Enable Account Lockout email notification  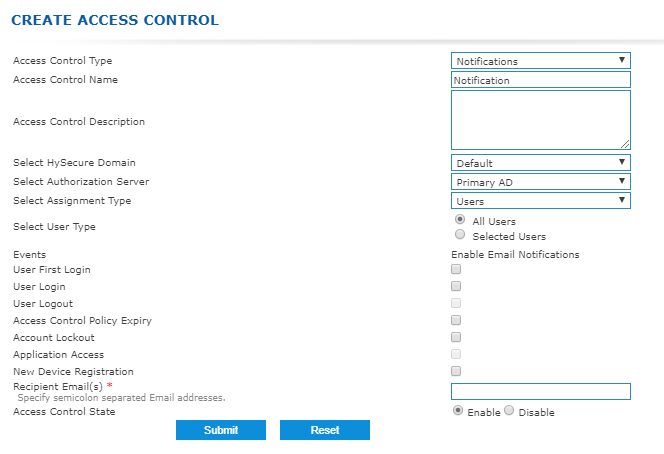[x=456, y=337]
